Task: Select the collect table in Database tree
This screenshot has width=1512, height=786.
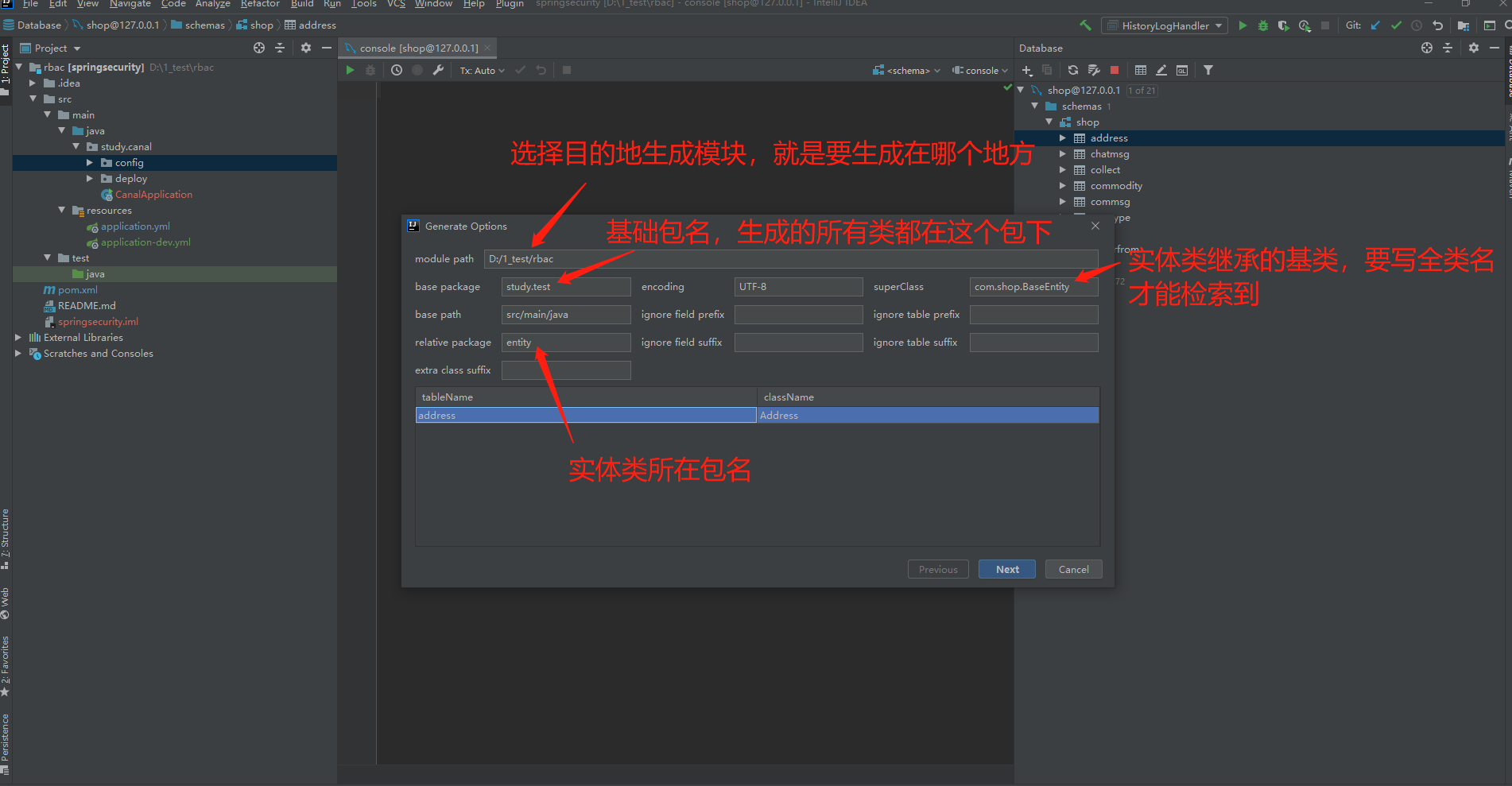Action: tap(1105, 169)
